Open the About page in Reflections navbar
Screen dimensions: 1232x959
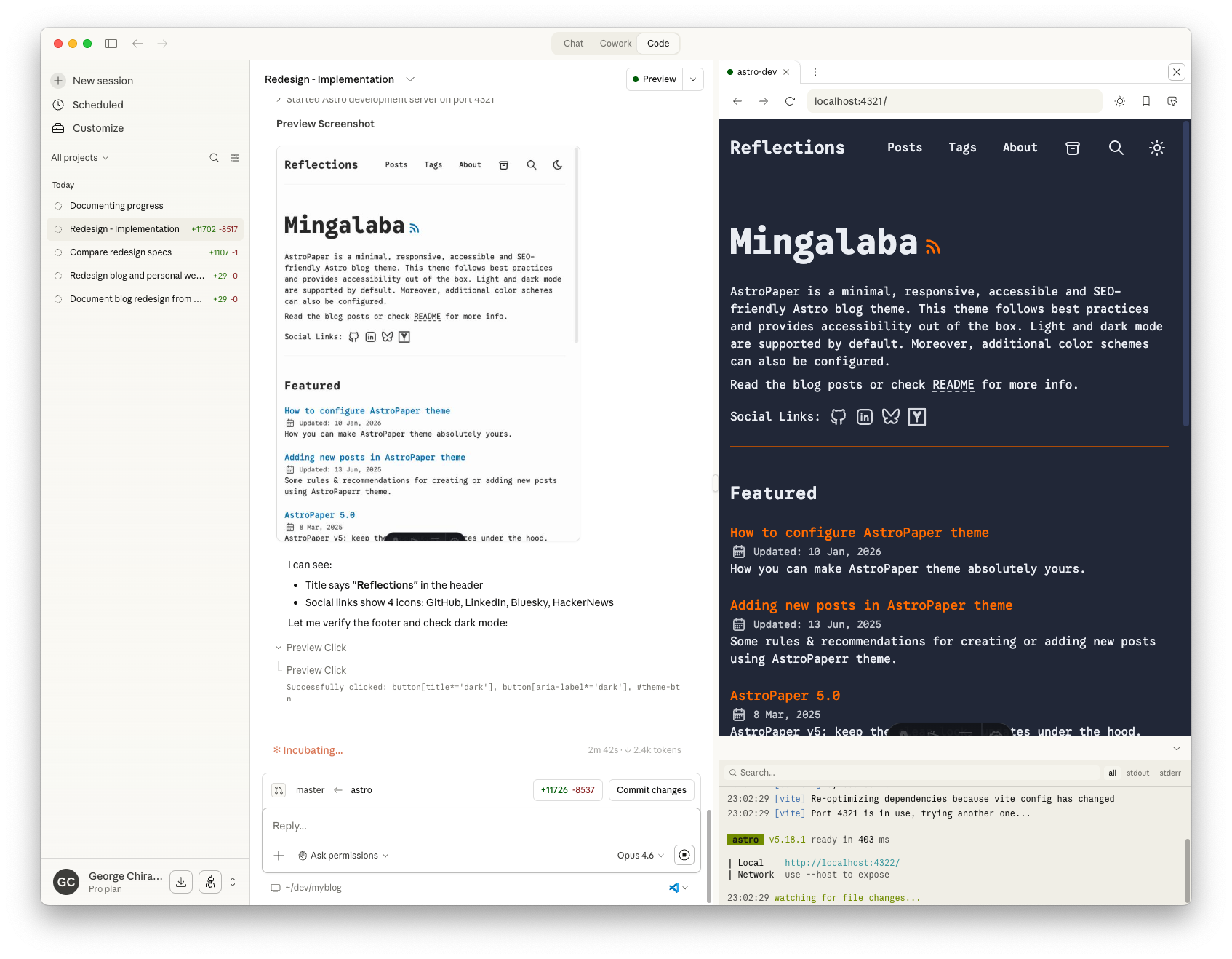1020,148
